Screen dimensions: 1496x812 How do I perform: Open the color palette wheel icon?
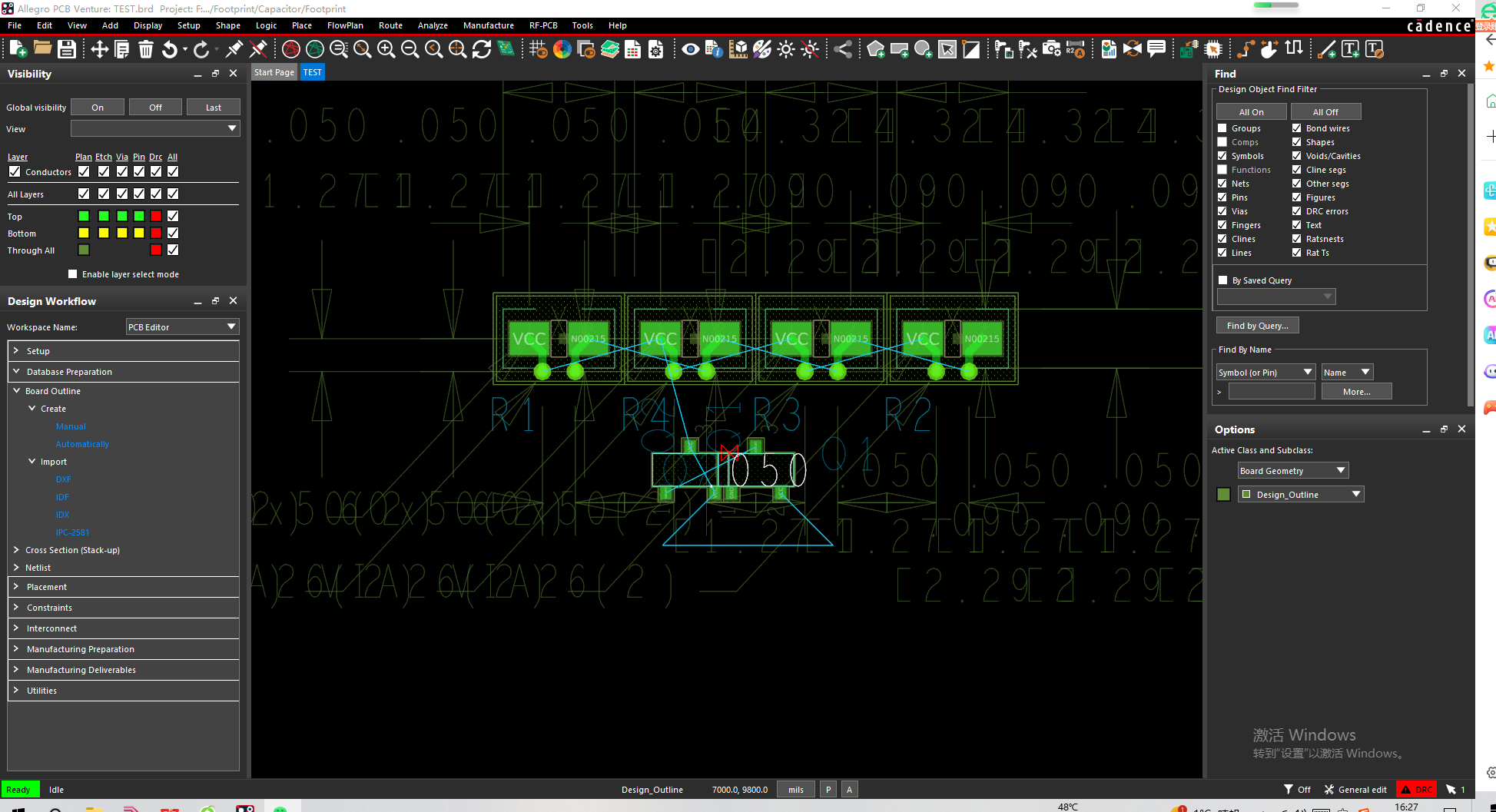coord(562,49)
